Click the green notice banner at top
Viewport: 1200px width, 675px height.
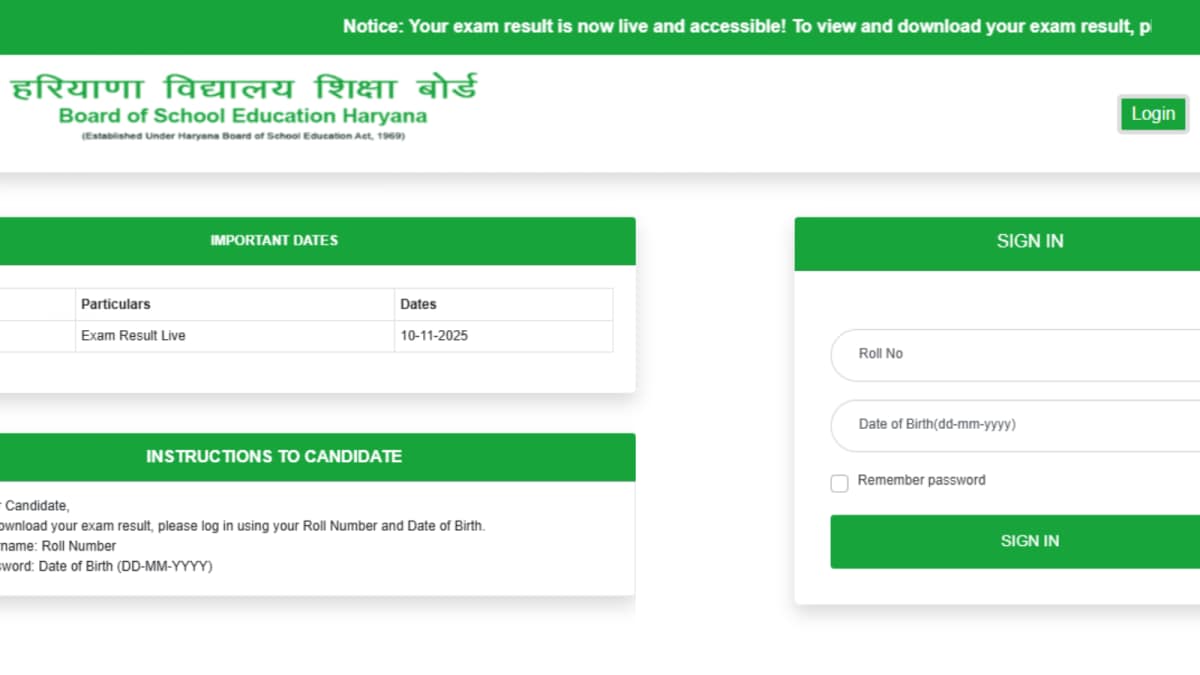pos(600,26)
